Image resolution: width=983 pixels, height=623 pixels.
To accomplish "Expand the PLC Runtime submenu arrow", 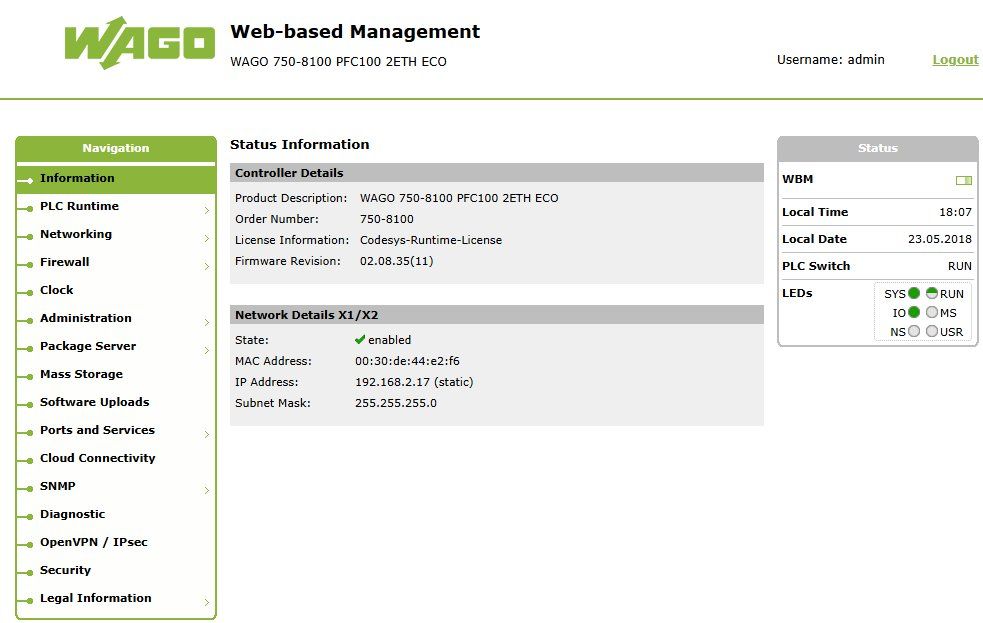I will [207, 211].
